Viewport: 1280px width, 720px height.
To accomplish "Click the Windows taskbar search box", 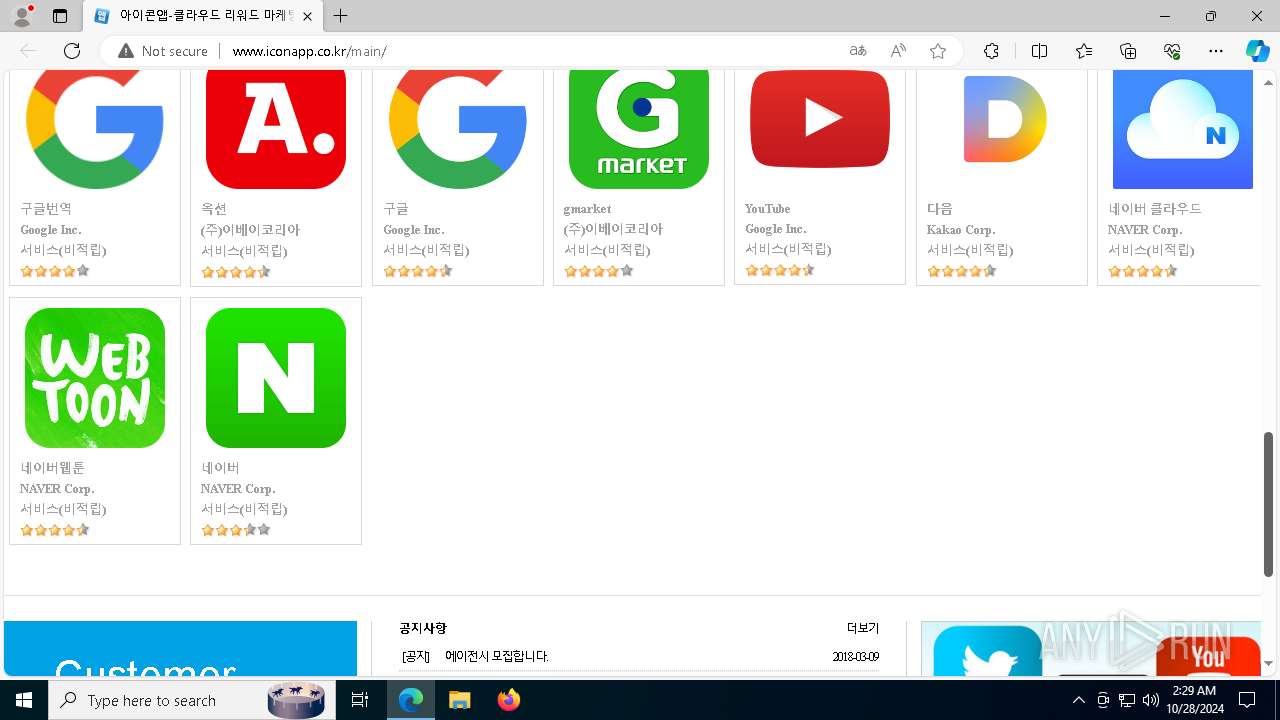I will (190, 700).
